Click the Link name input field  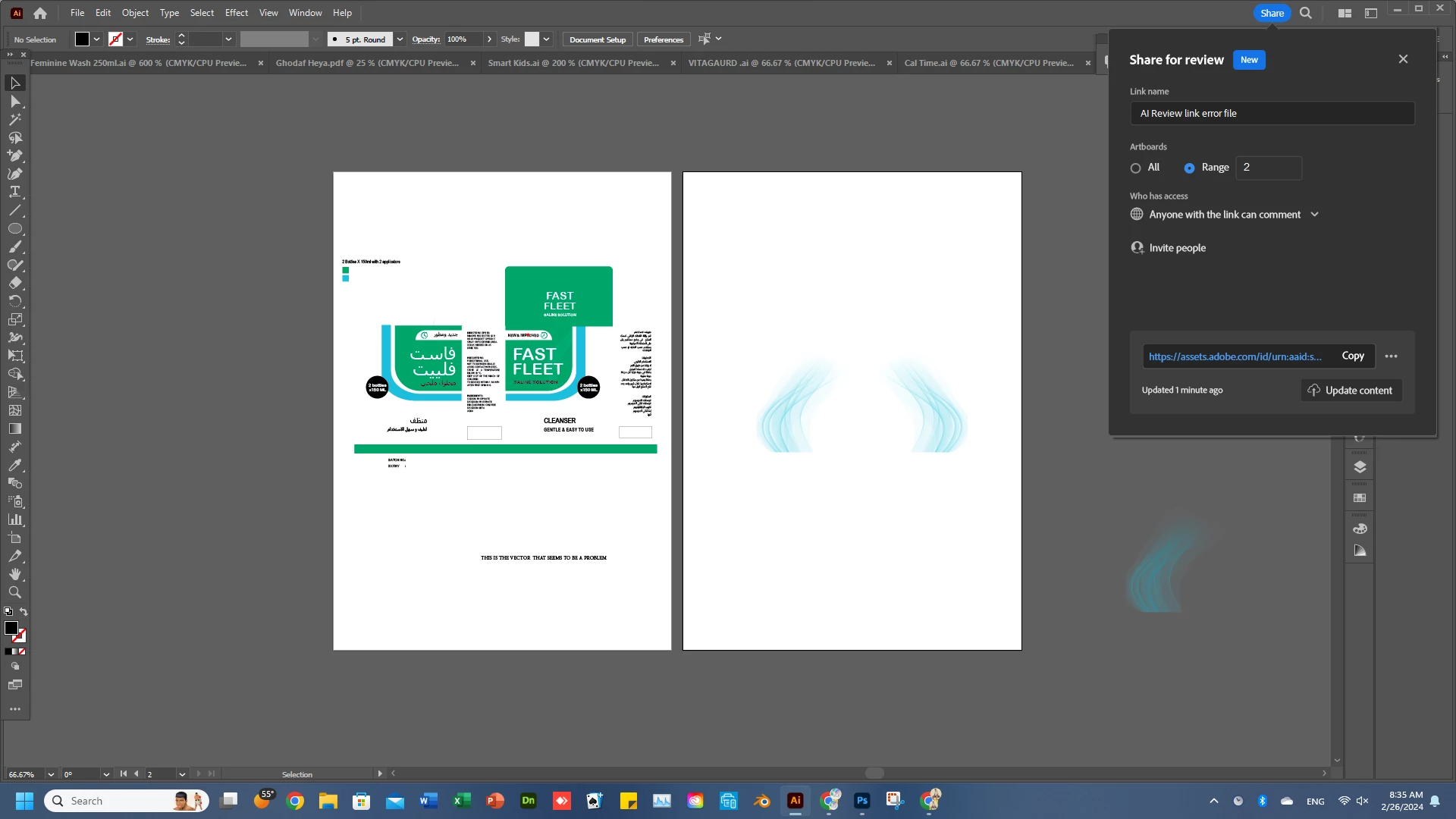(1272, 114)
